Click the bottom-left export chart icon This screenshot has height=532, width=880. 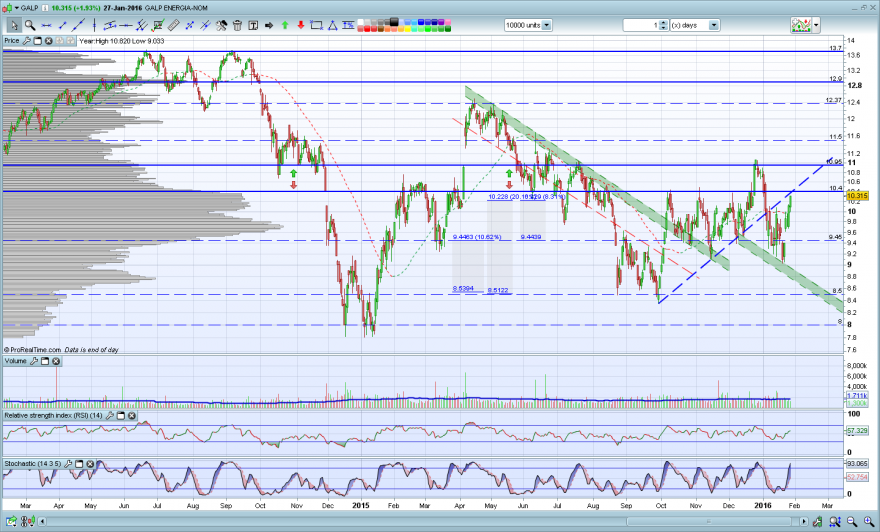(x=11, y=521)
